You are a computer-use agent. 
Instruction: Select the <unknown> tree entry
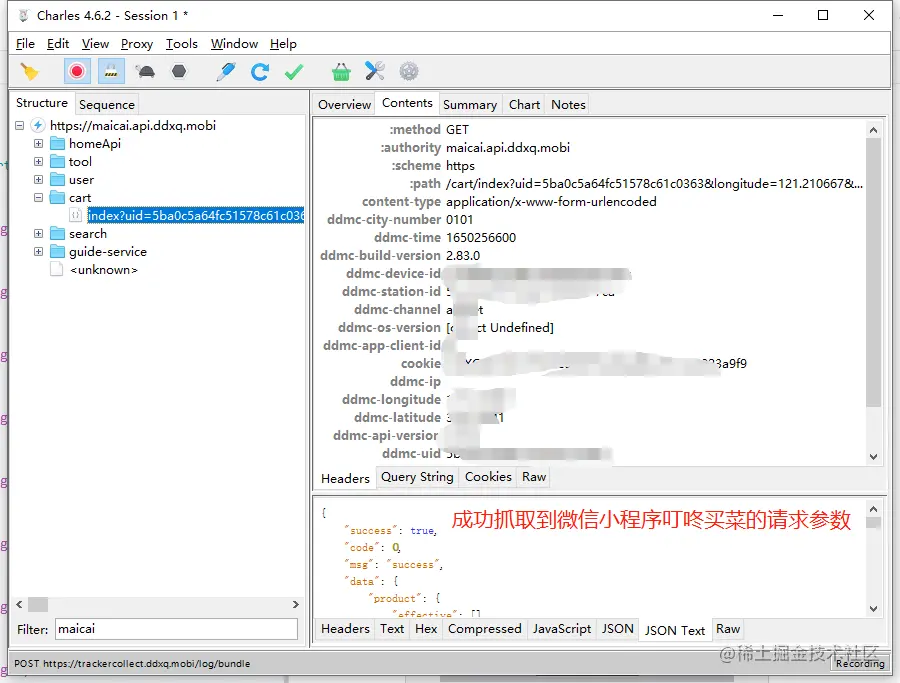[x=103, y=270]
